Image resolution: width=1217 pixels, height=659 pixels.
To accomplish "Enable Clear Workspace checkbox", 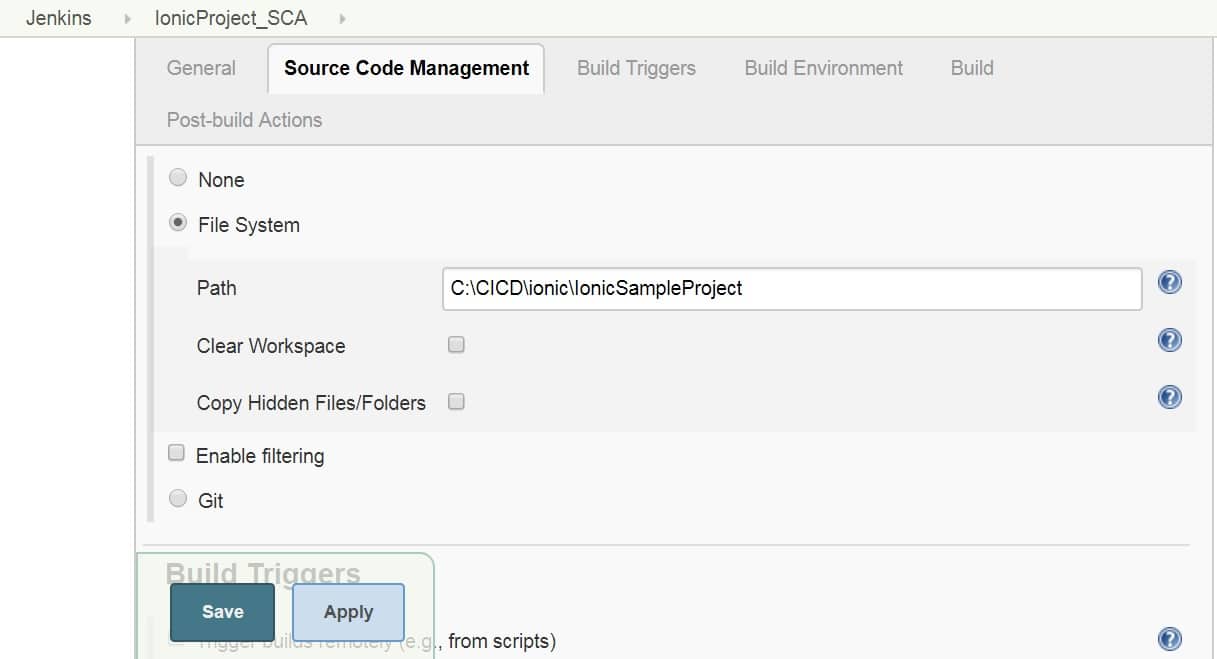I will [456, 345].
